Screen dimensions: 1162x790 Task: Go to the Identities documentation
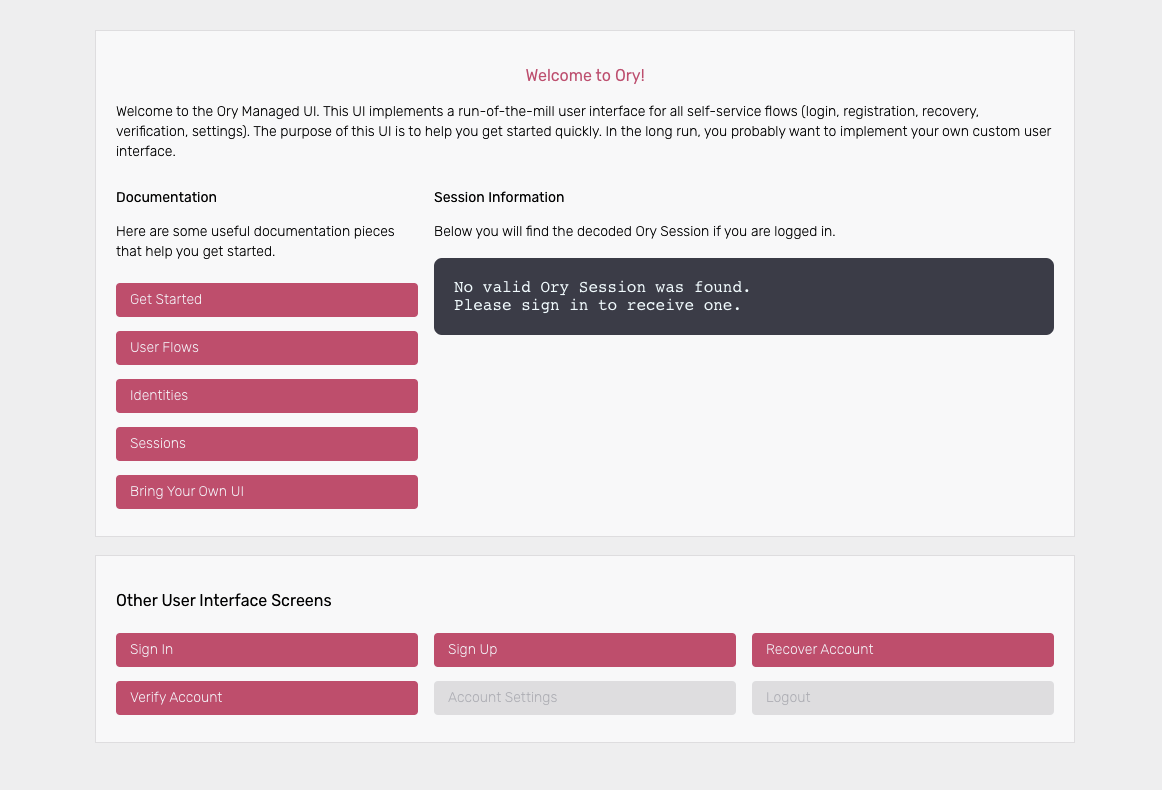point(267,396)
